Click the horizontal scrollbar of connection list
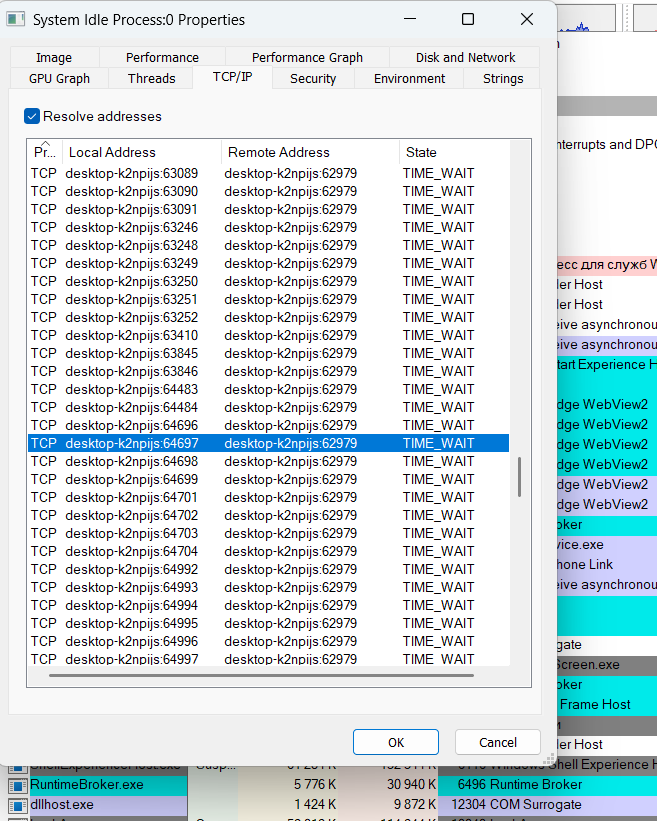Viewport: 657px width, 821px height. (261, 675)
